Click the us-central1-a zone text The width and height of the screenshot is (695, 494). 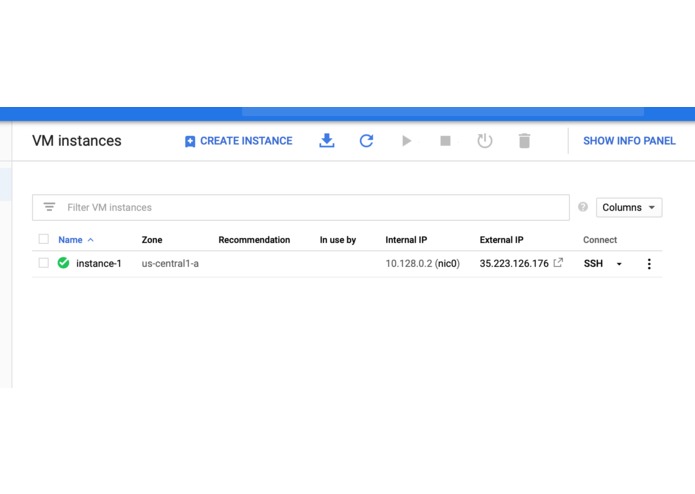click(170, 264)
